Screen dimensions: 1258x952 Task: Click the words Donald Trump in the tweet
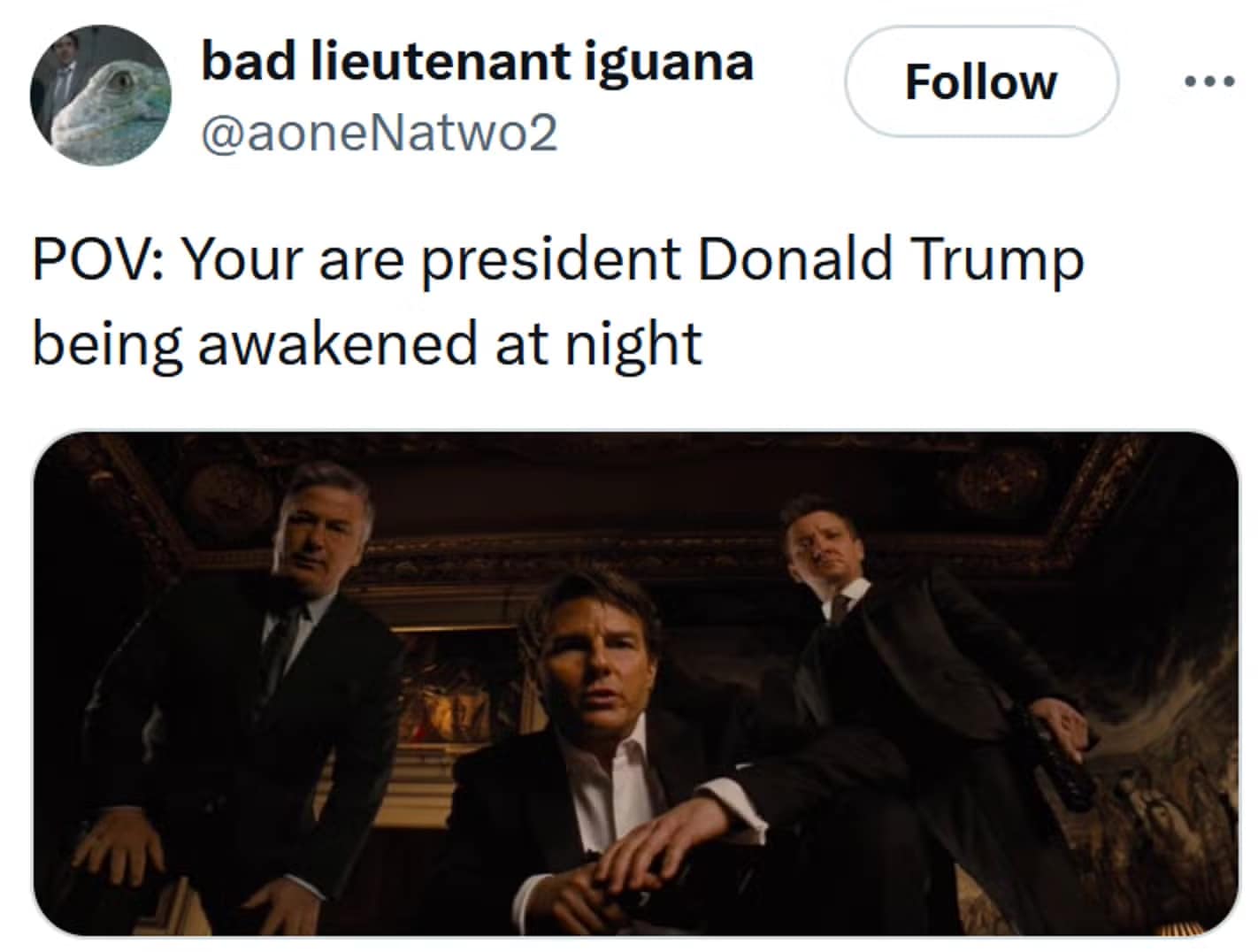[x=890, y=260]
